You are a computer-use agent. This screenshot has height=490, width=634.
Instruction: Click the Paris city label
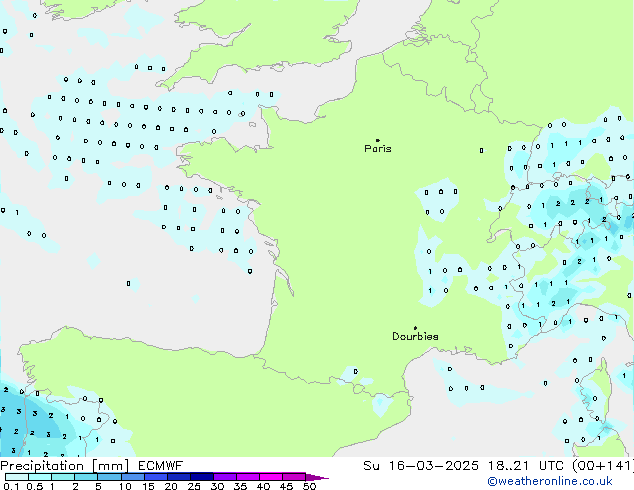pyautogui.click(x=378, y=149)
